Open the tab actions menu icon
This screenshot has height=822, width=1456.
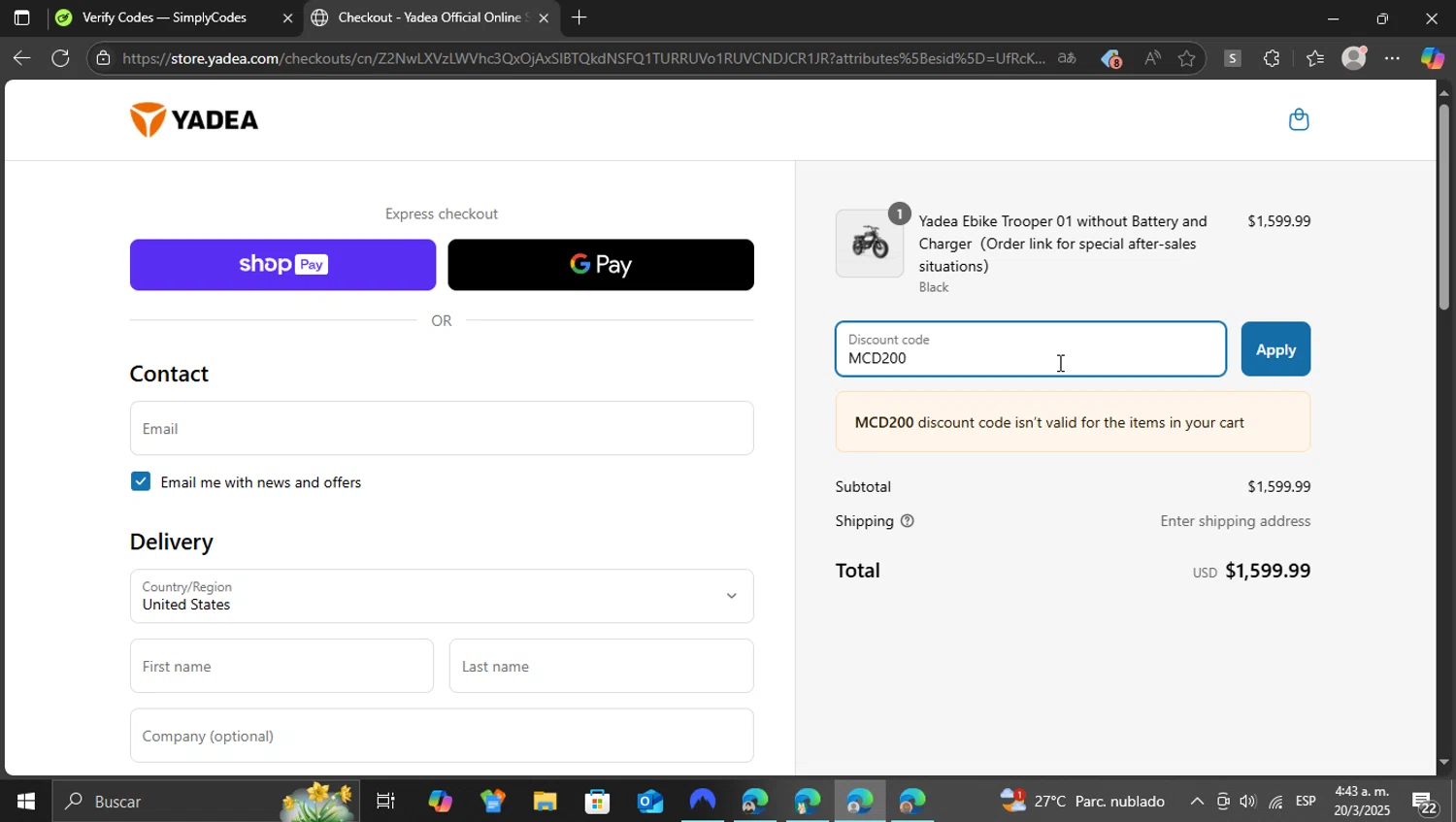(21, 17)
